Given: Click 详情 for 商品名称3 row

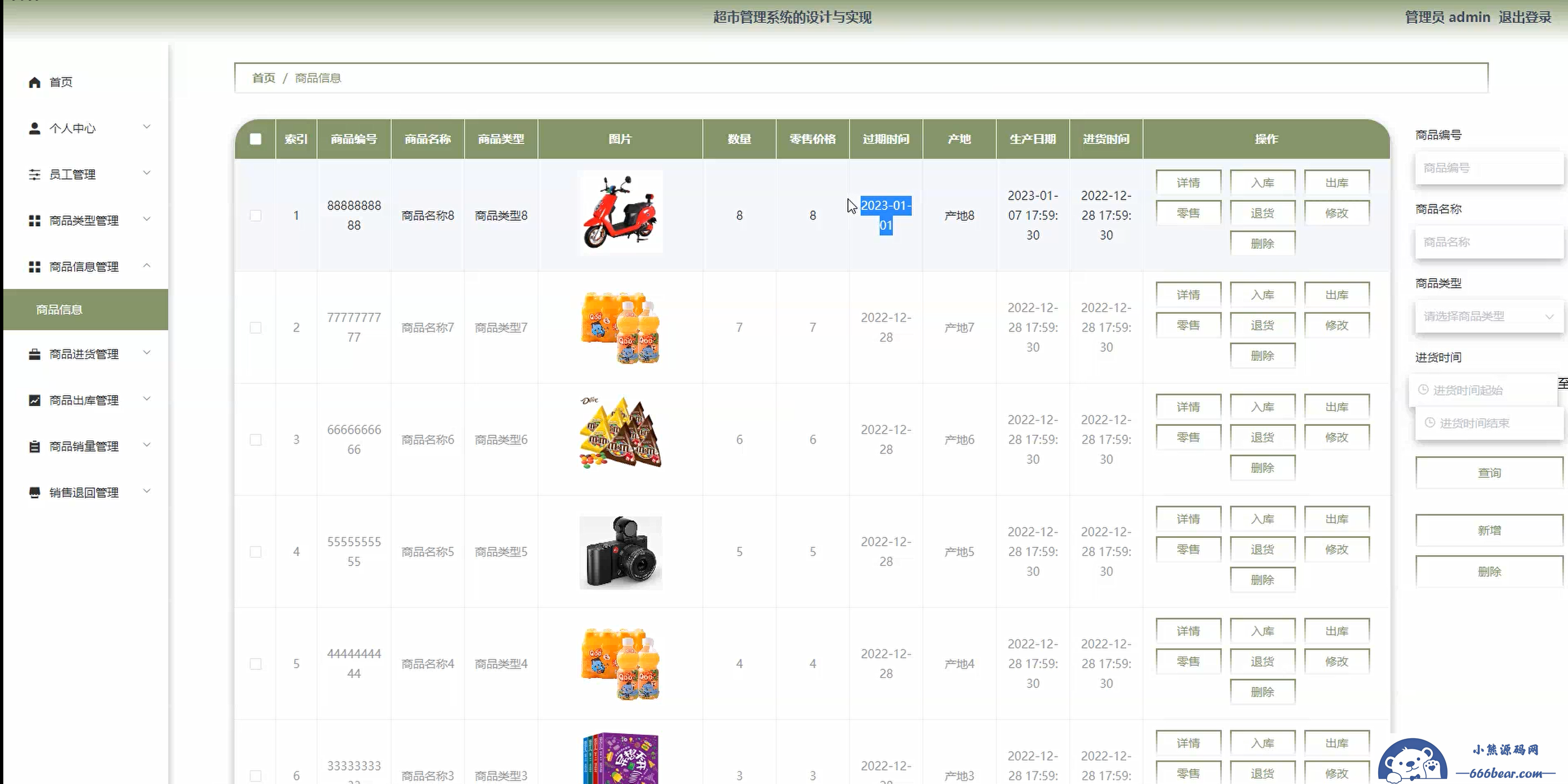Looking at the screenshot, I should click(1188, 743).
